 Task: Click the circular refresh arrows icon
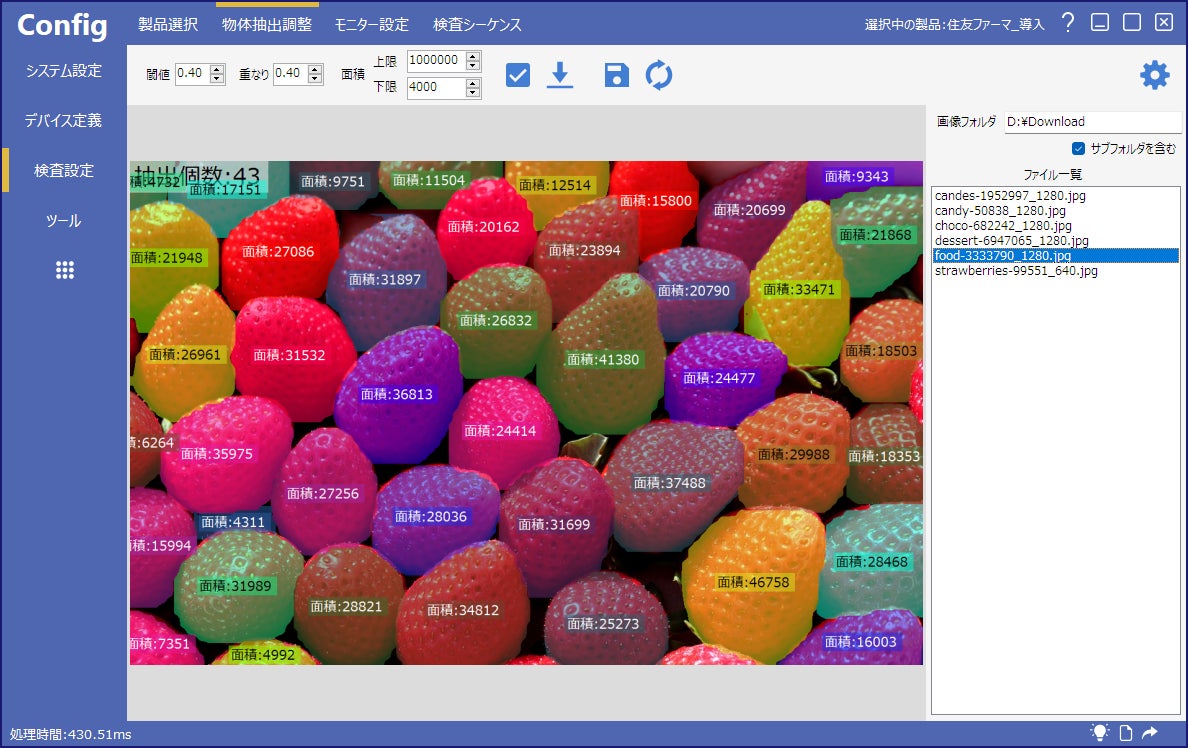(659, 75)
